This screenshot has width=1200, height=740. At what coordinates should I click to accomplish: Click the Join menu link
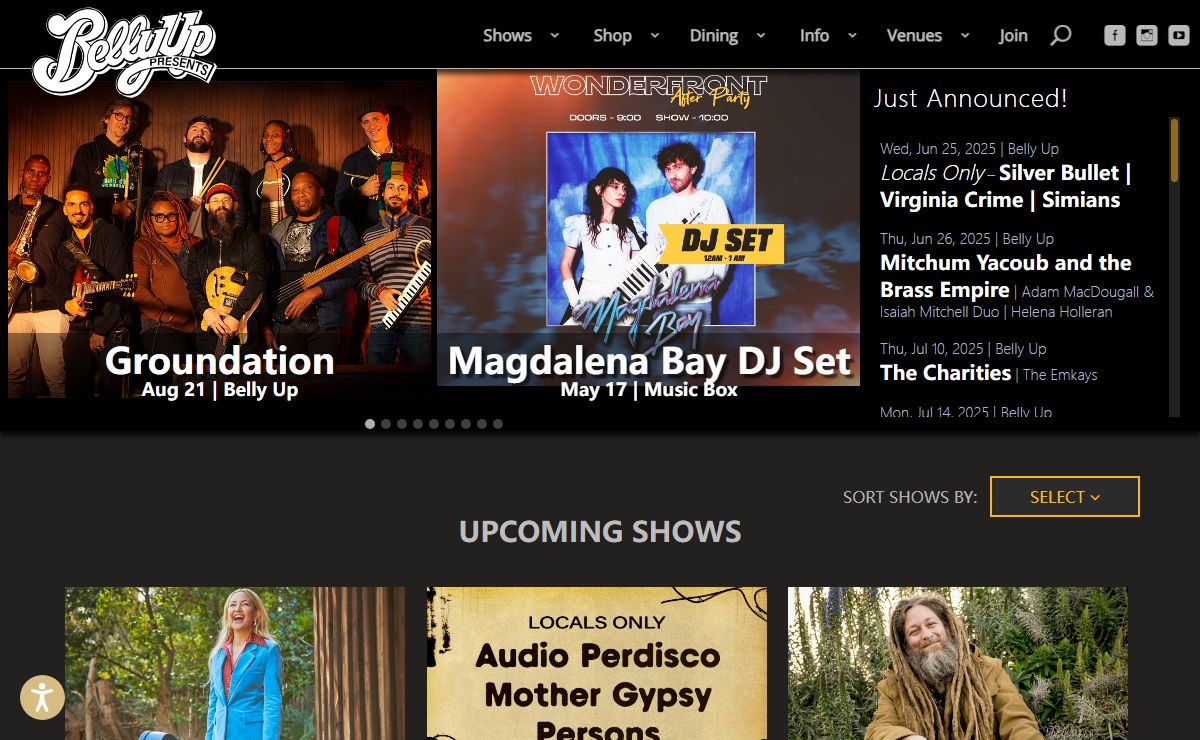1013,35
